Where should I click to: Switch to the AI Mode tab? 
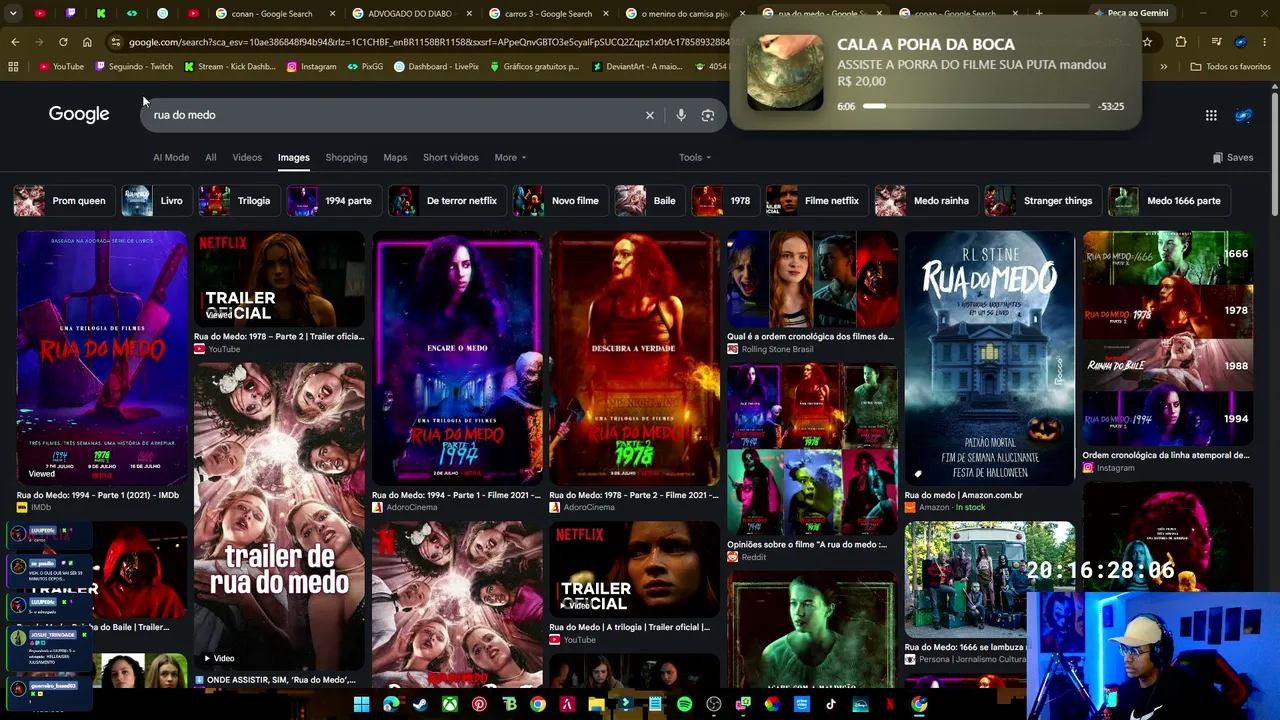click(171, 157)
